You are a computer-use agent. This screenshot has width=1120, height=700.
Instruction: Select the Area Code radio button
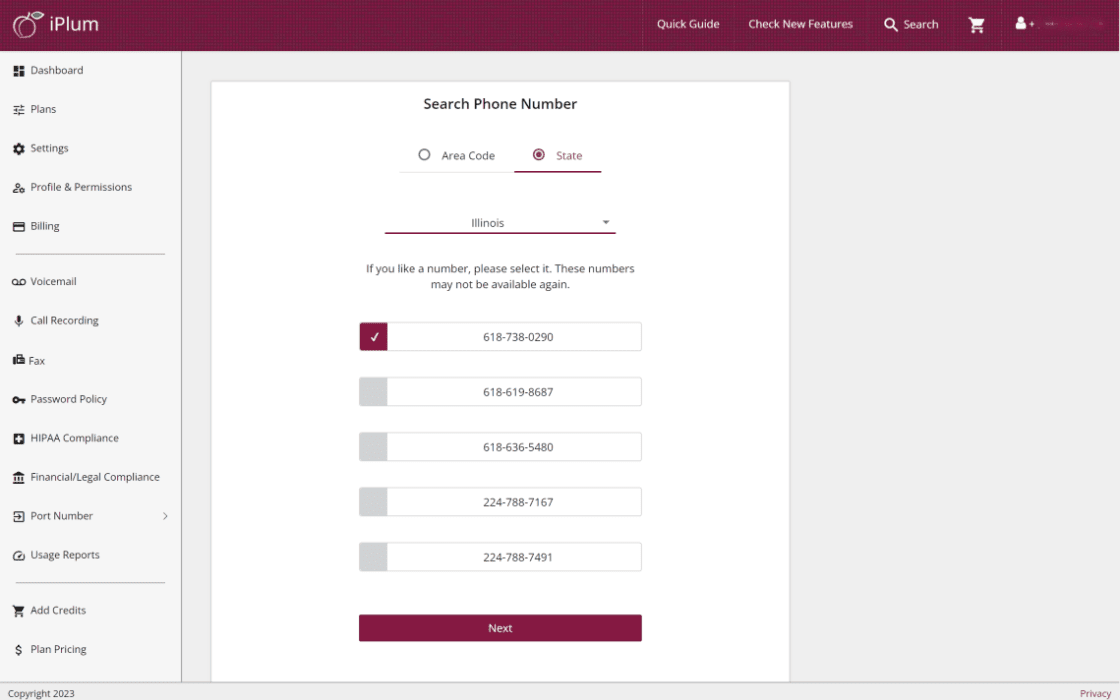pos(425,155)
